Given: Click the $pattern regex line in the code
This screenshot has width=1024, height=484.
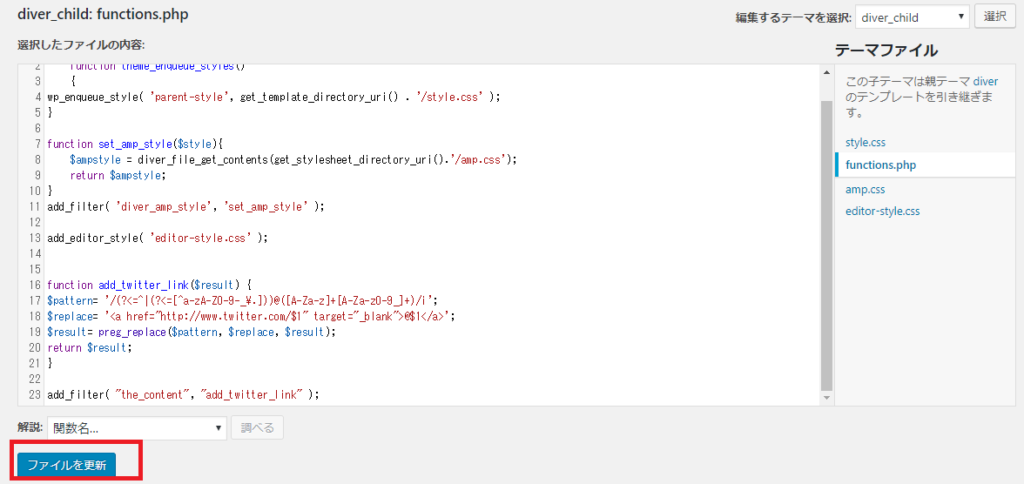Looking at the screenshot, I should point(242,300).
